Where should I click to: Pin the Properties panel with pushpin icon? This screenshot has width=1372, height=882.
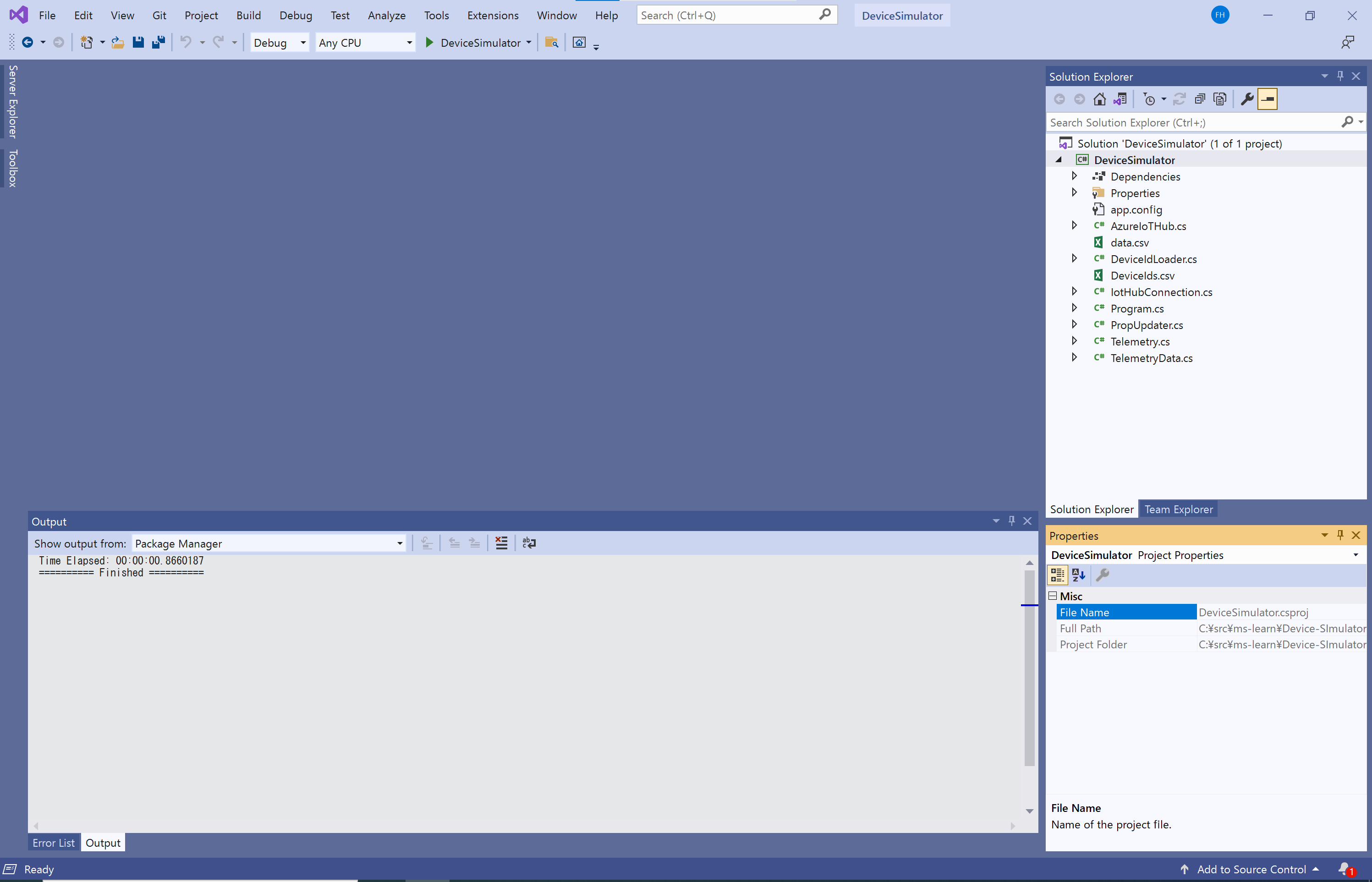coord(1340,535)
